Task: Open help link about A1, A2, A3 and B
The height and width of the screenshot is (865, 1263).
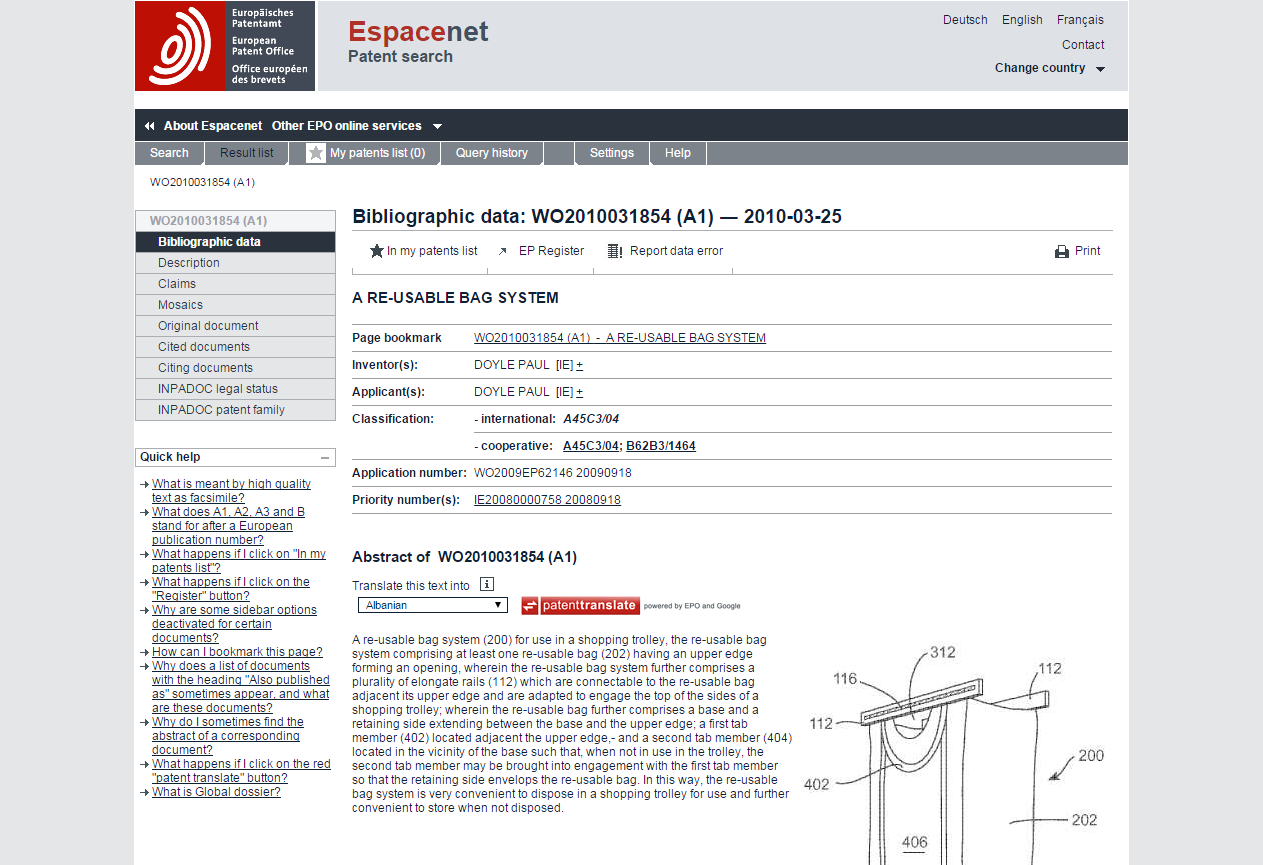Action: 228,526
